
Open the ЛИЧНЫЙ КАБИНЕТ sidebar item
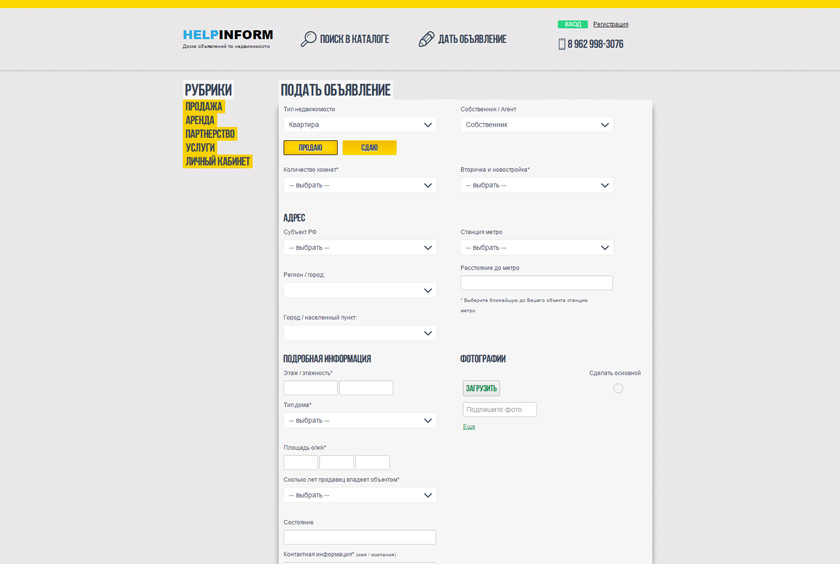tap(218, 161)
